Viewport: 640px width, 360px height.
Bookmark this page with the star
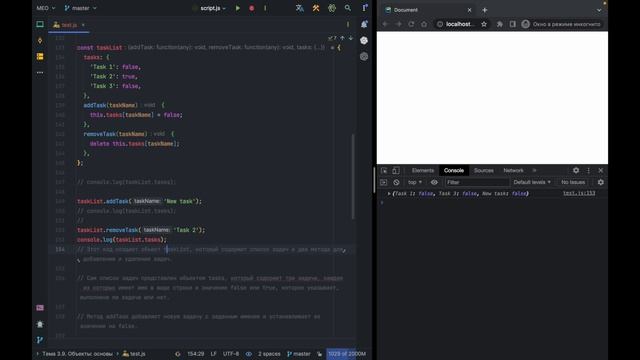click(x=484, y=24)
